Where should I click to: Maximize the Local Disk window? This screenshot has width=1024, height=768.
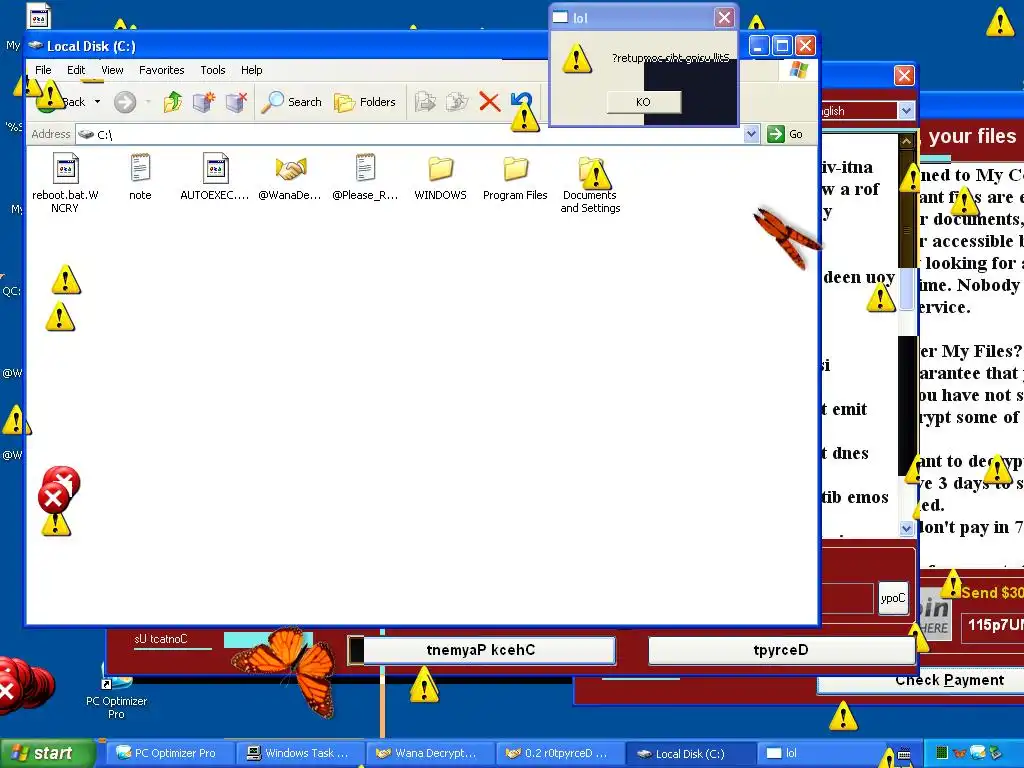782,46
